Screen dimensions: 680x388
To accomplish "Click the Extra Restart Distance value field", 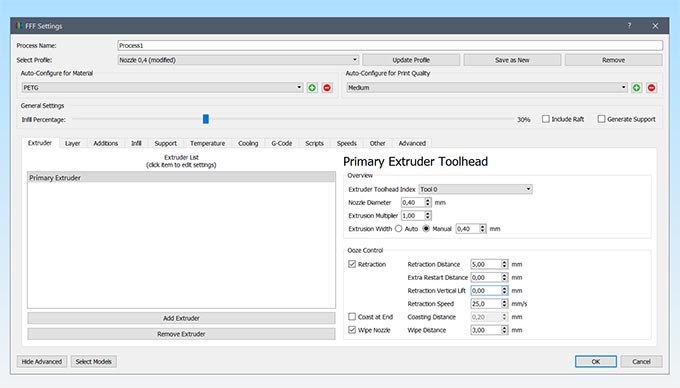I will (x=486, y=277).
